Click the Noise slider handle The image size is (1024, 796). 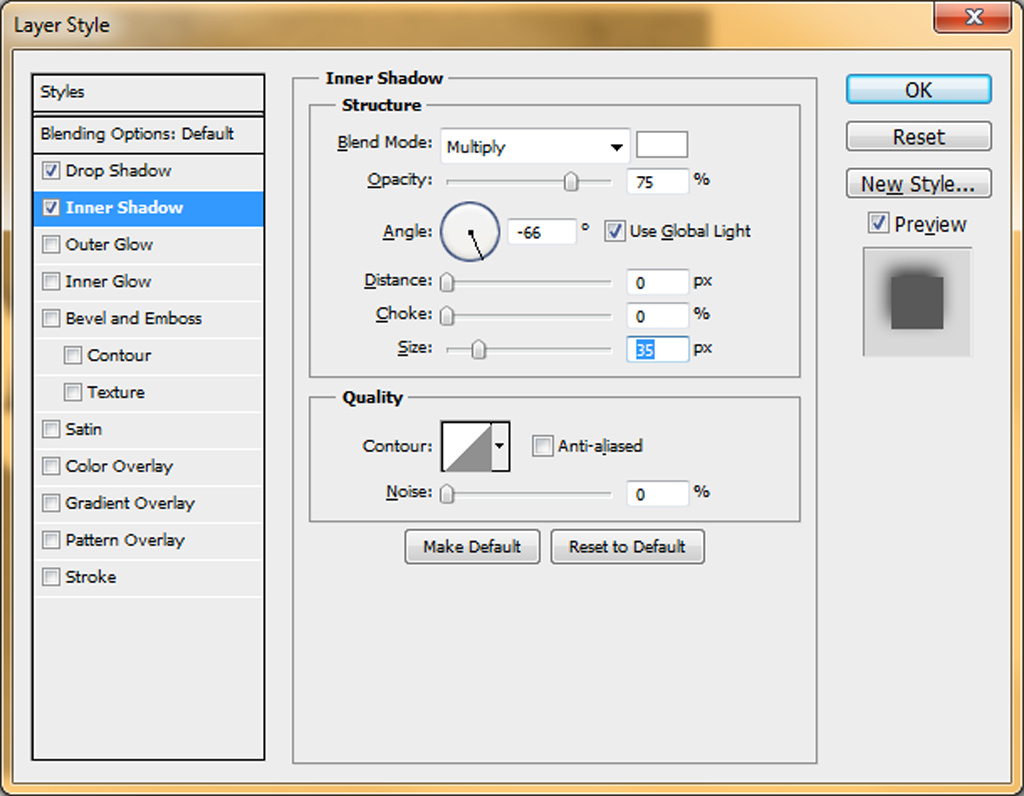[447, 494]
